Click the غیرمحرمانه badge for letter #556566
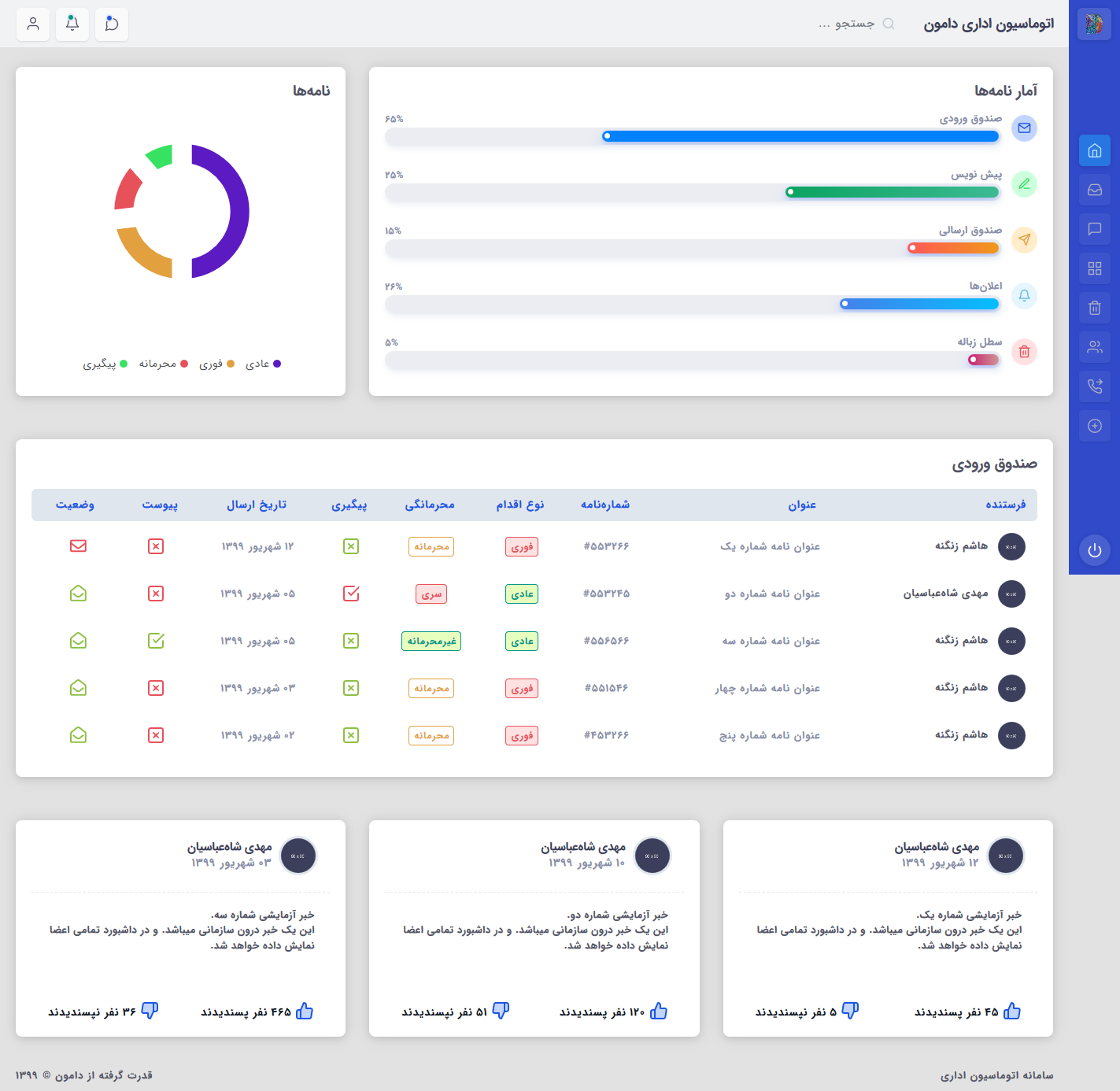 click(x=431, y=641)
